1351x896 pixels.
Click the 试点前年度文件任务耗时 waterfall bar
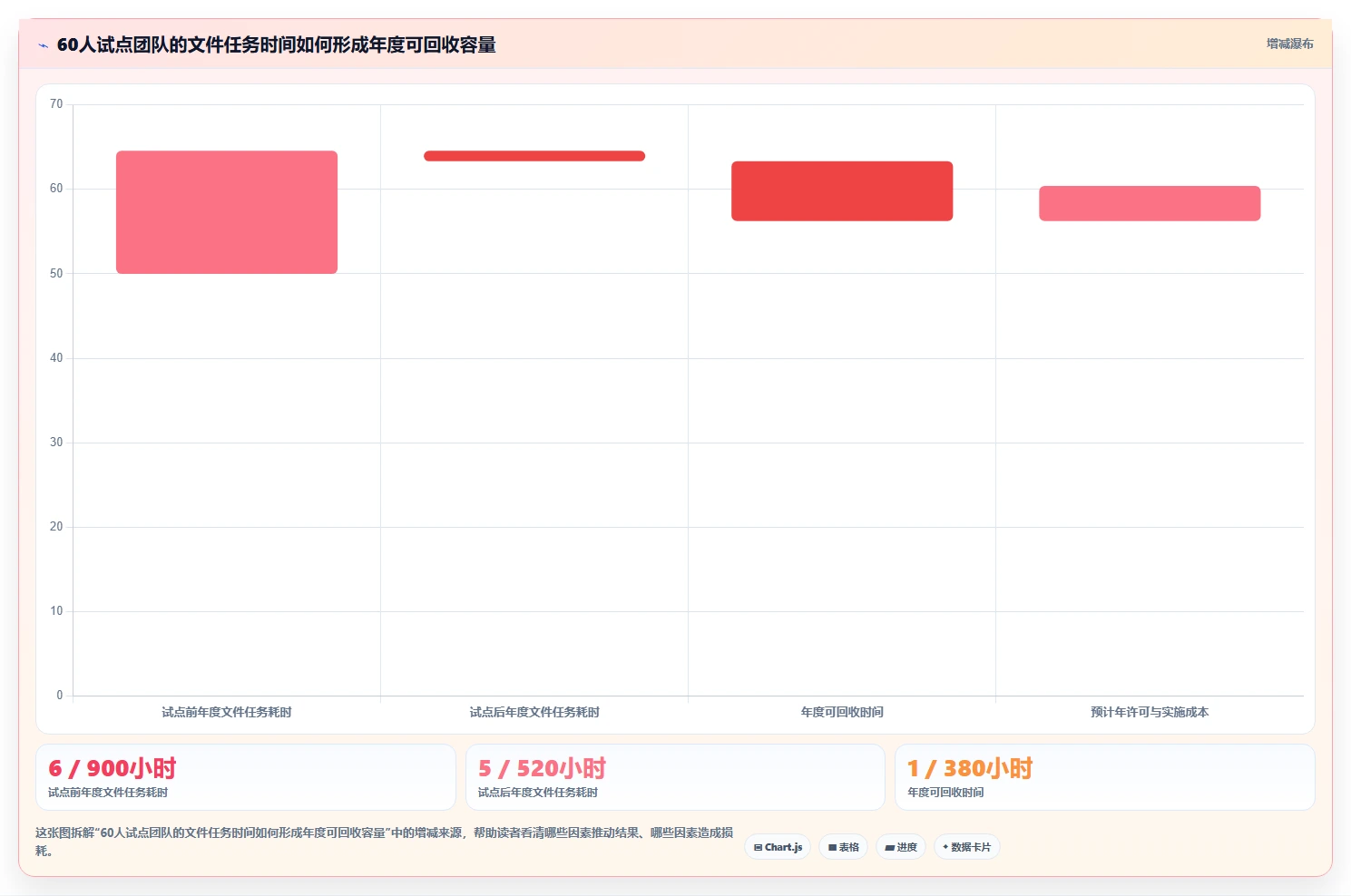click(227, 212)
